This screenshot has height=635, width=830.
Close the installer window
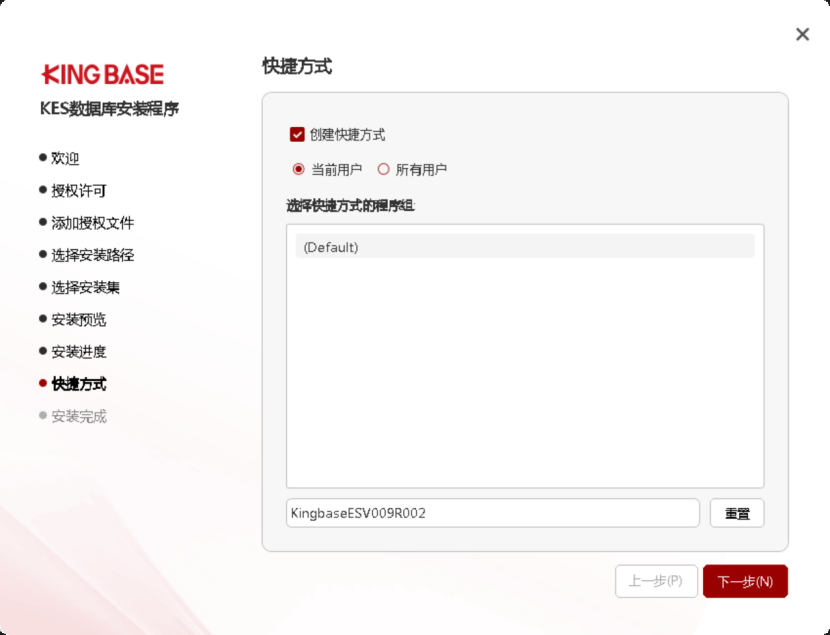802,34
